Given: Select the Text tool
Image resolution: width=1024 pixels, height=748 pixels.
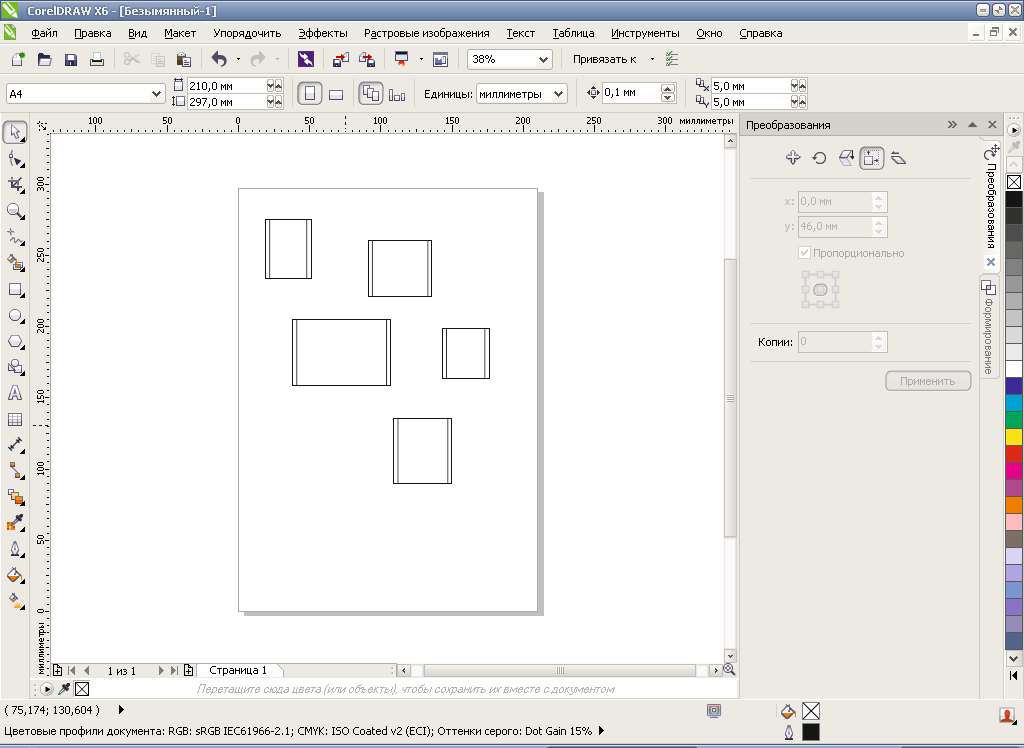Looking at the screenshot, I should point(15,393).
